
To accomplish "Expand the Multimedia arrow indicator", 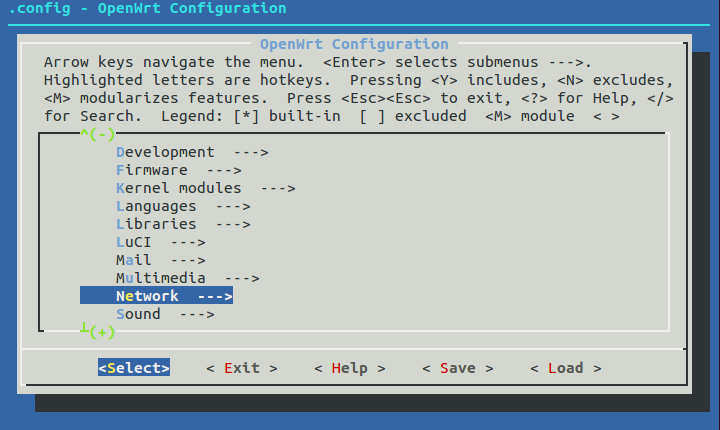I will (242, 278).
